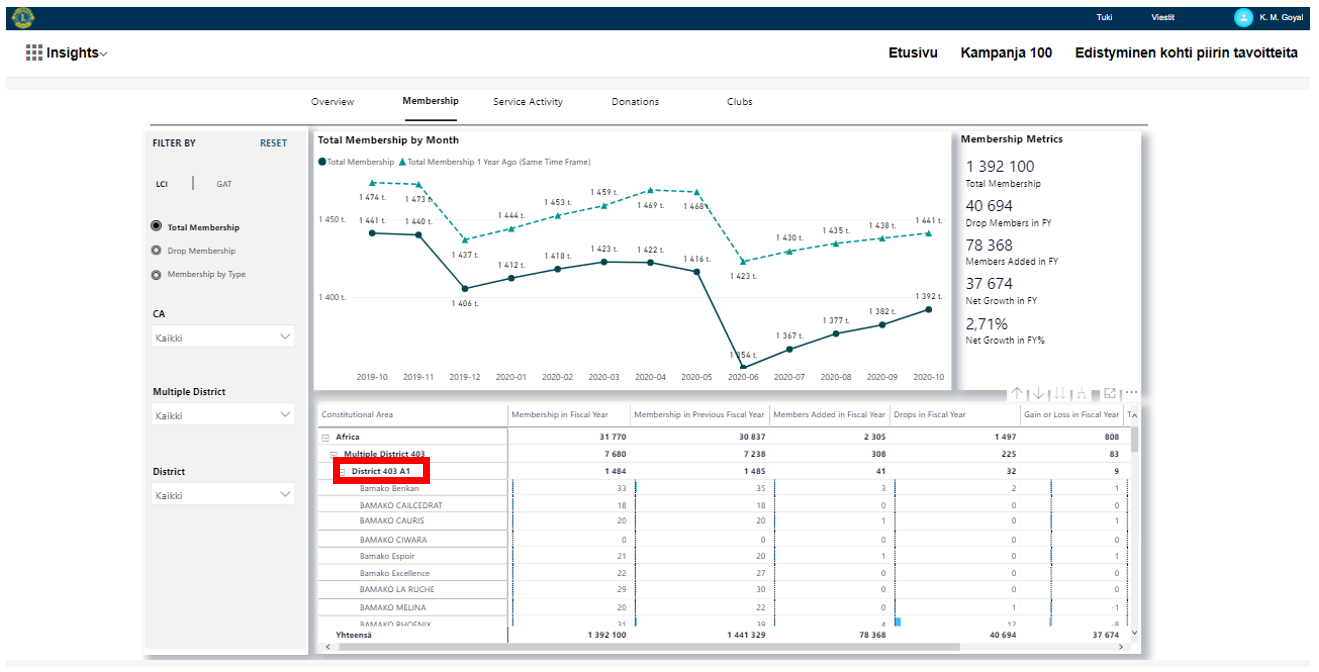1319x672 pixels.
Task: Open the Insights app grid icon
Action: pyautogui.click(x=34, y=53)
